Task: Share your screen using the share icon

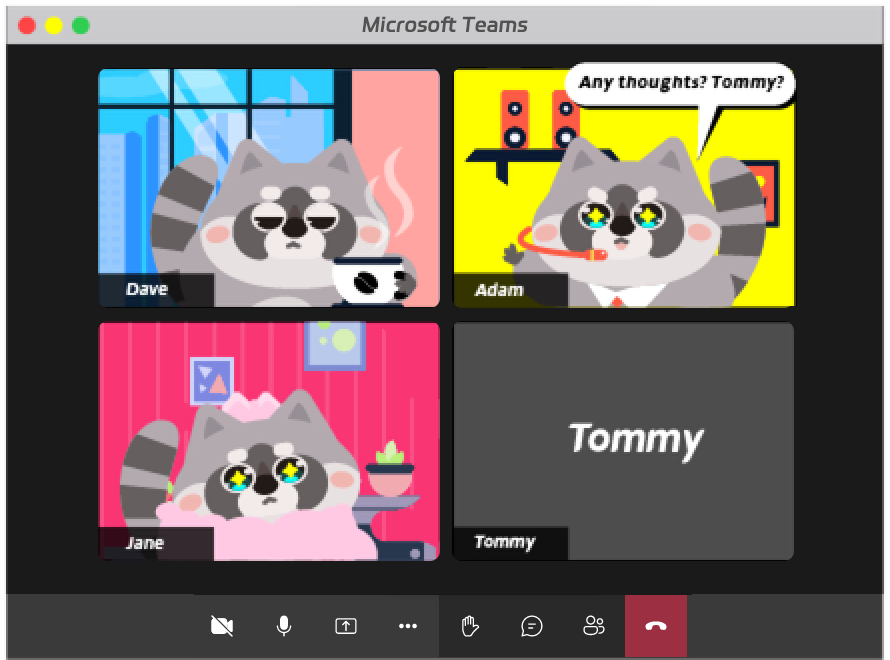Action: pyautogui.click(x=345, y=626)
